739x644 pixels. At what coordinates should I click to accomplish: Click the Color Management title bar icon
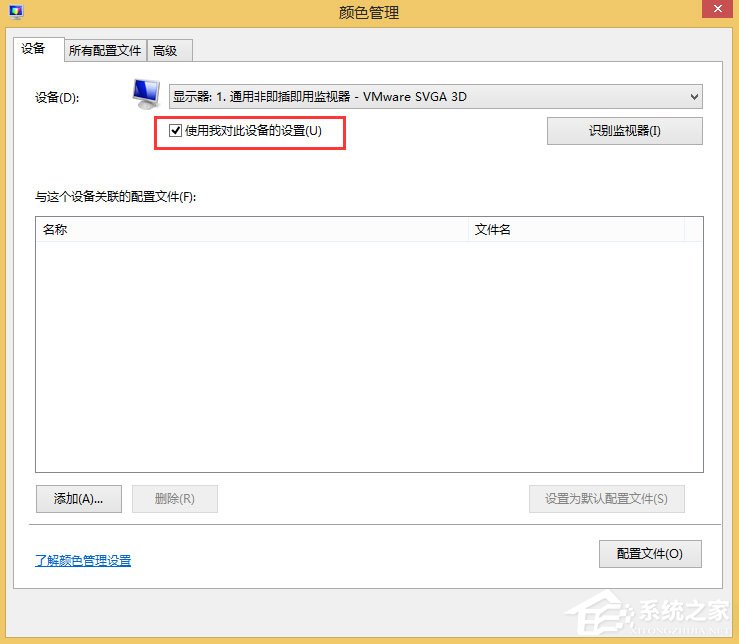click(x=15, y=12)
